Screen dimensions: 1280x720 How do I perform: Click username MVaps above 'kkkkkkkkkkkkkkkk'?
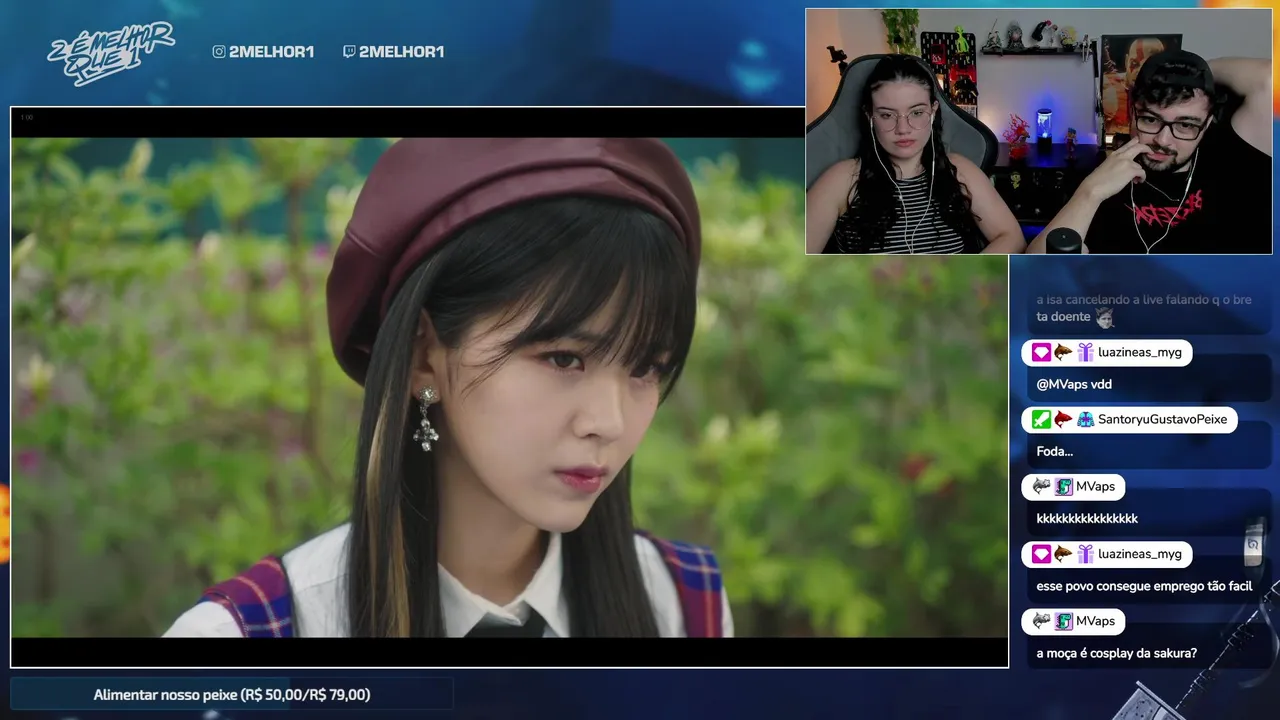pos(1095,486)
